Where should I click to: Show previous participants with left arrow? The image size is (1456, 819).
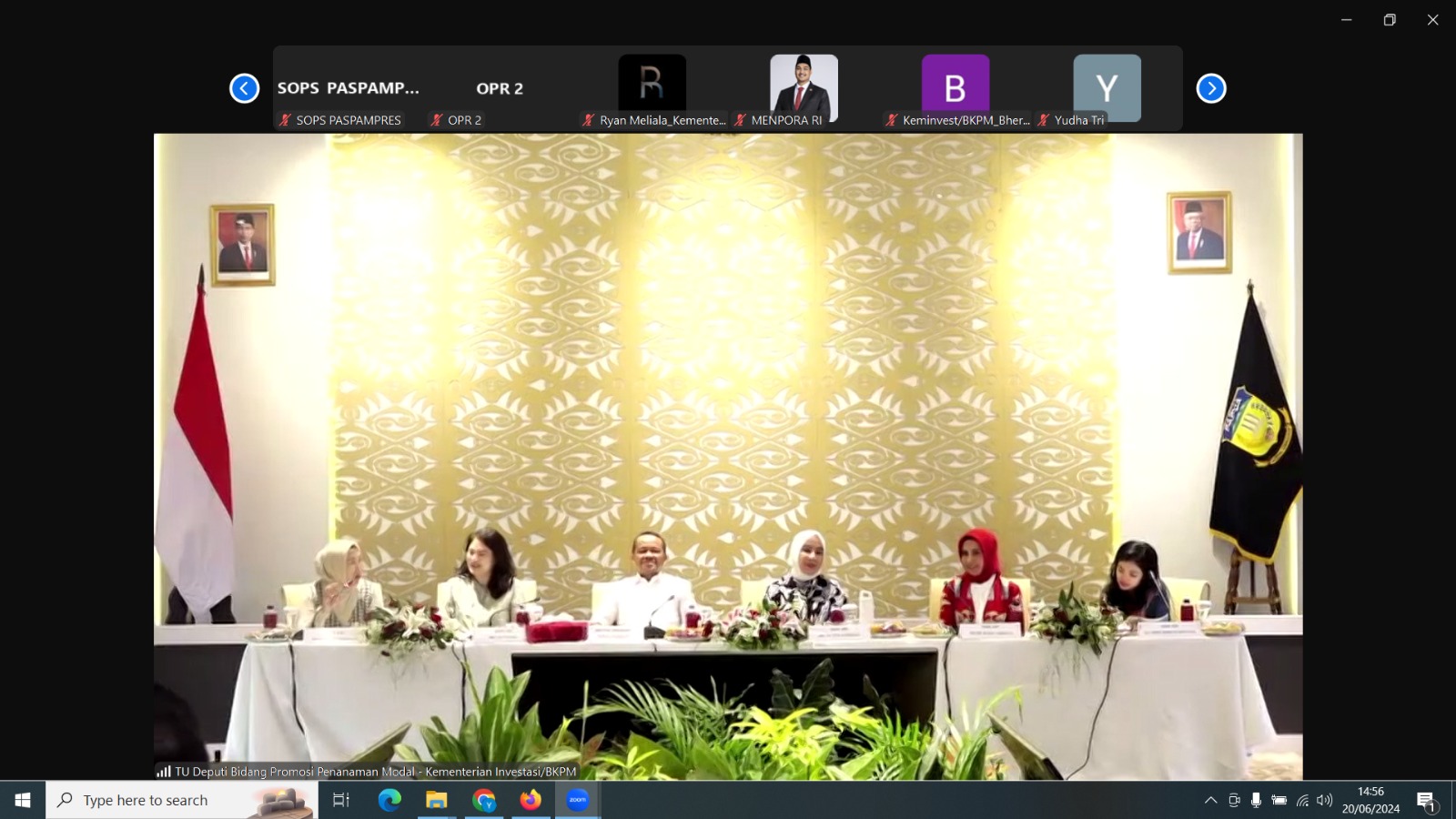click(244, 88)
